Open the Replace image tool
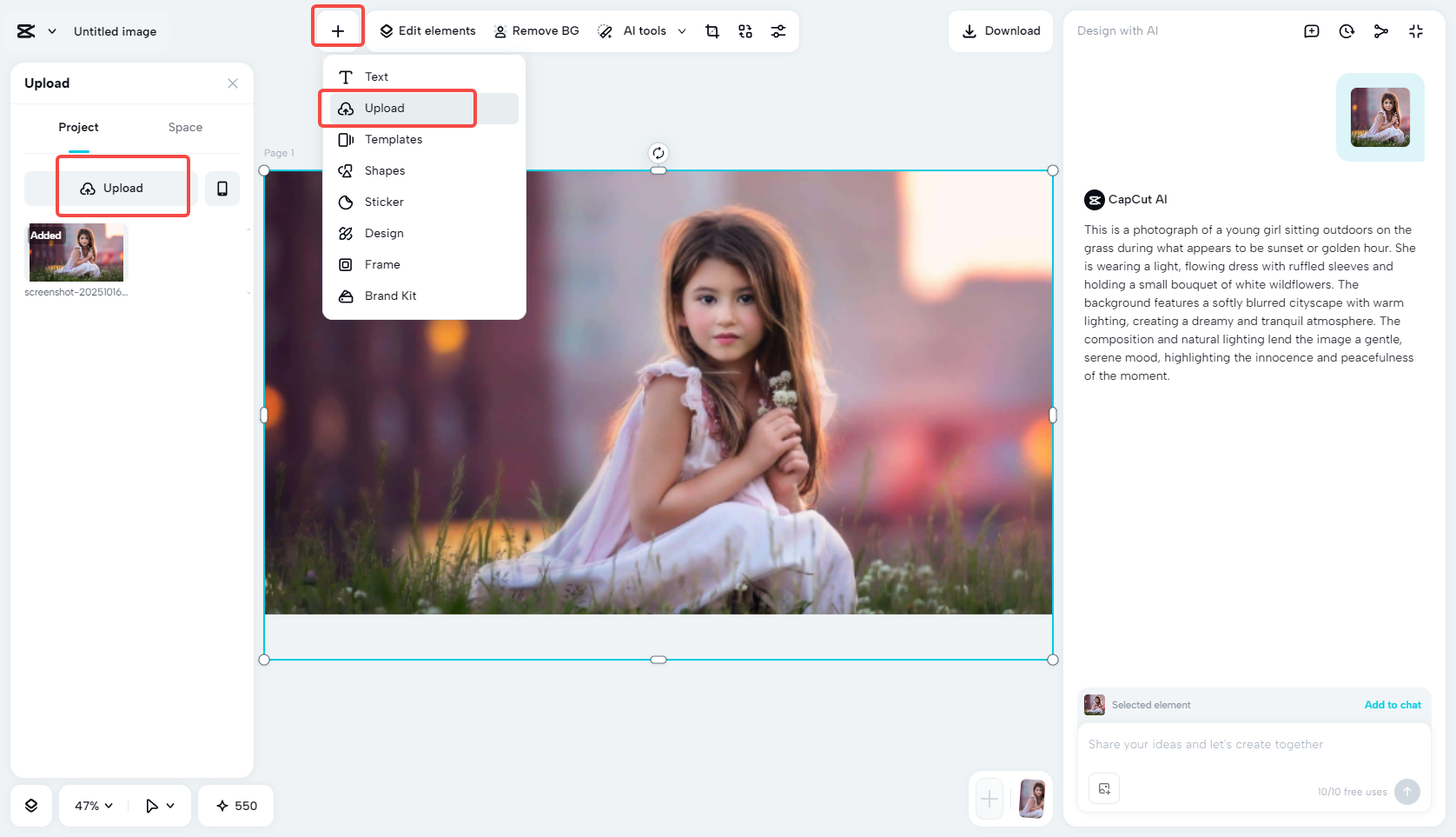This screenshot has height=837, width=1456. pos(745,30)
